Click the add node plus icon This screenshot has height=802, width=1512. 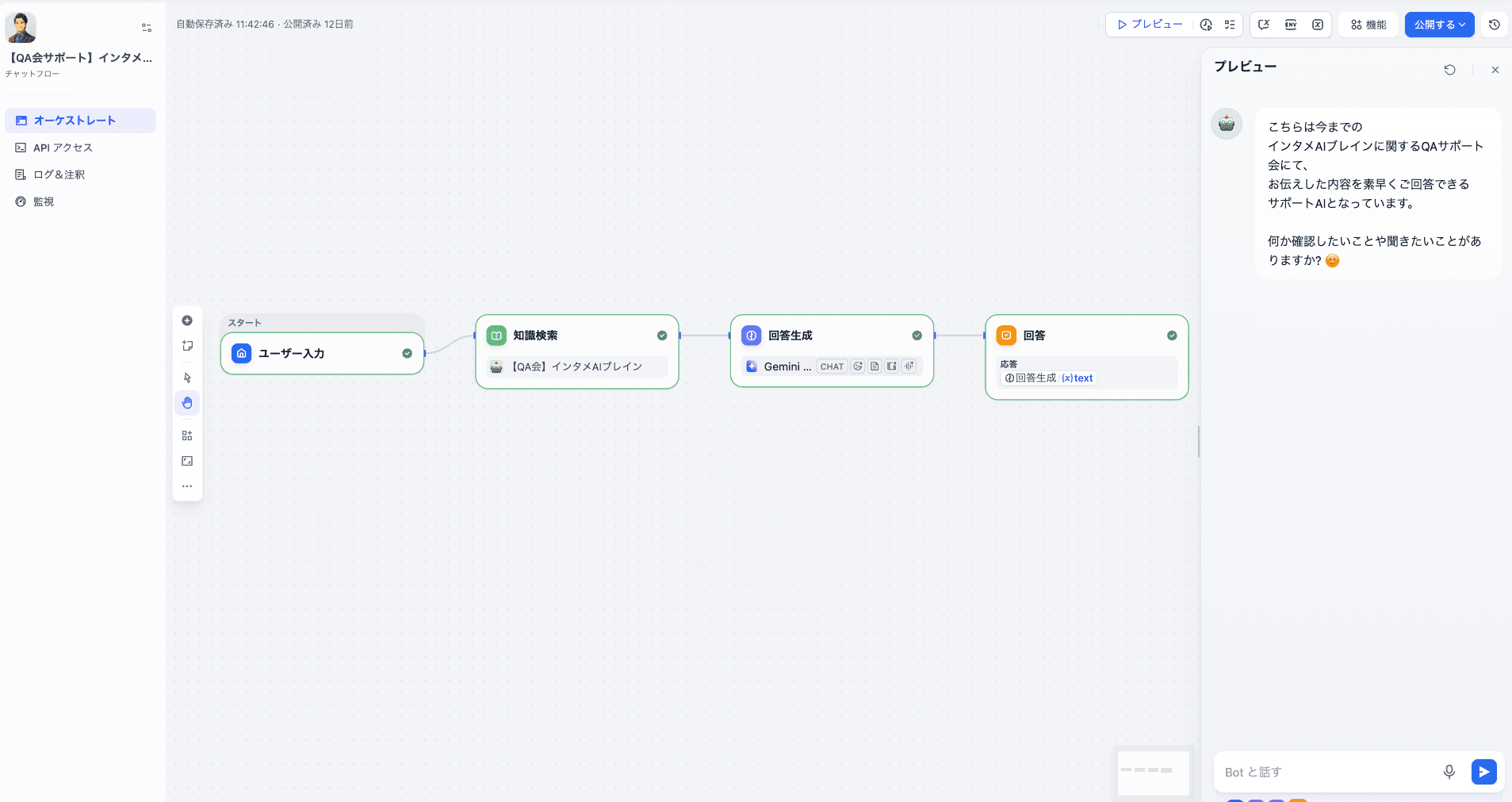tap(187, 320)
